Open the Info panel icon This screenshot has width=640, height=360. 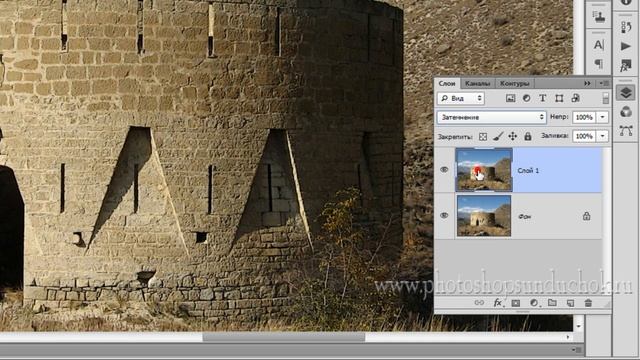tap(626, 2)
